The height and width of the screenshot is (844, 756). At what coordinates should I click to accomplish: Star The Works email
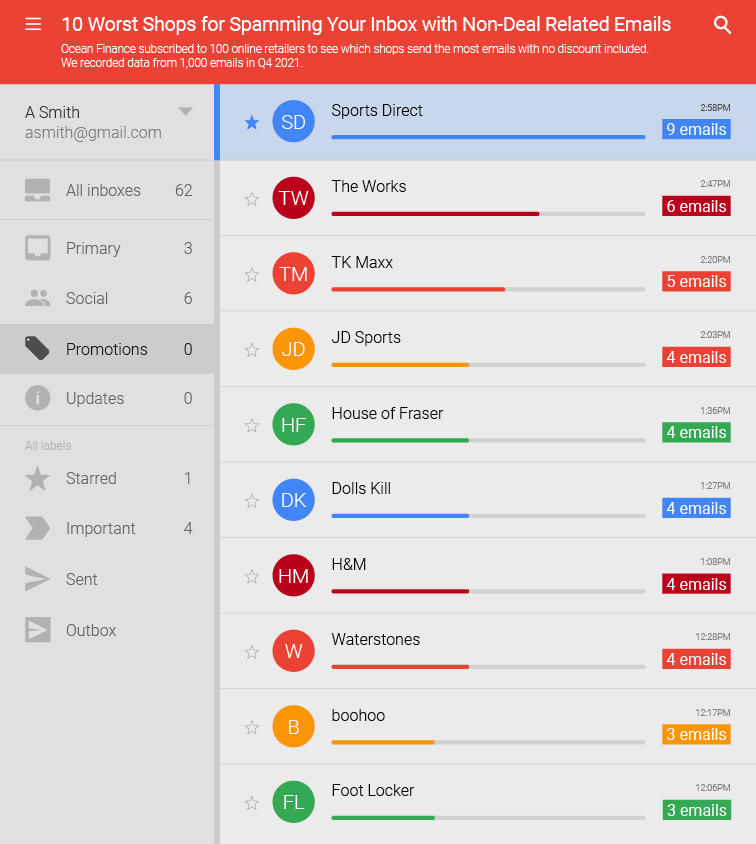pyautogui.click(x=252, y=199)
